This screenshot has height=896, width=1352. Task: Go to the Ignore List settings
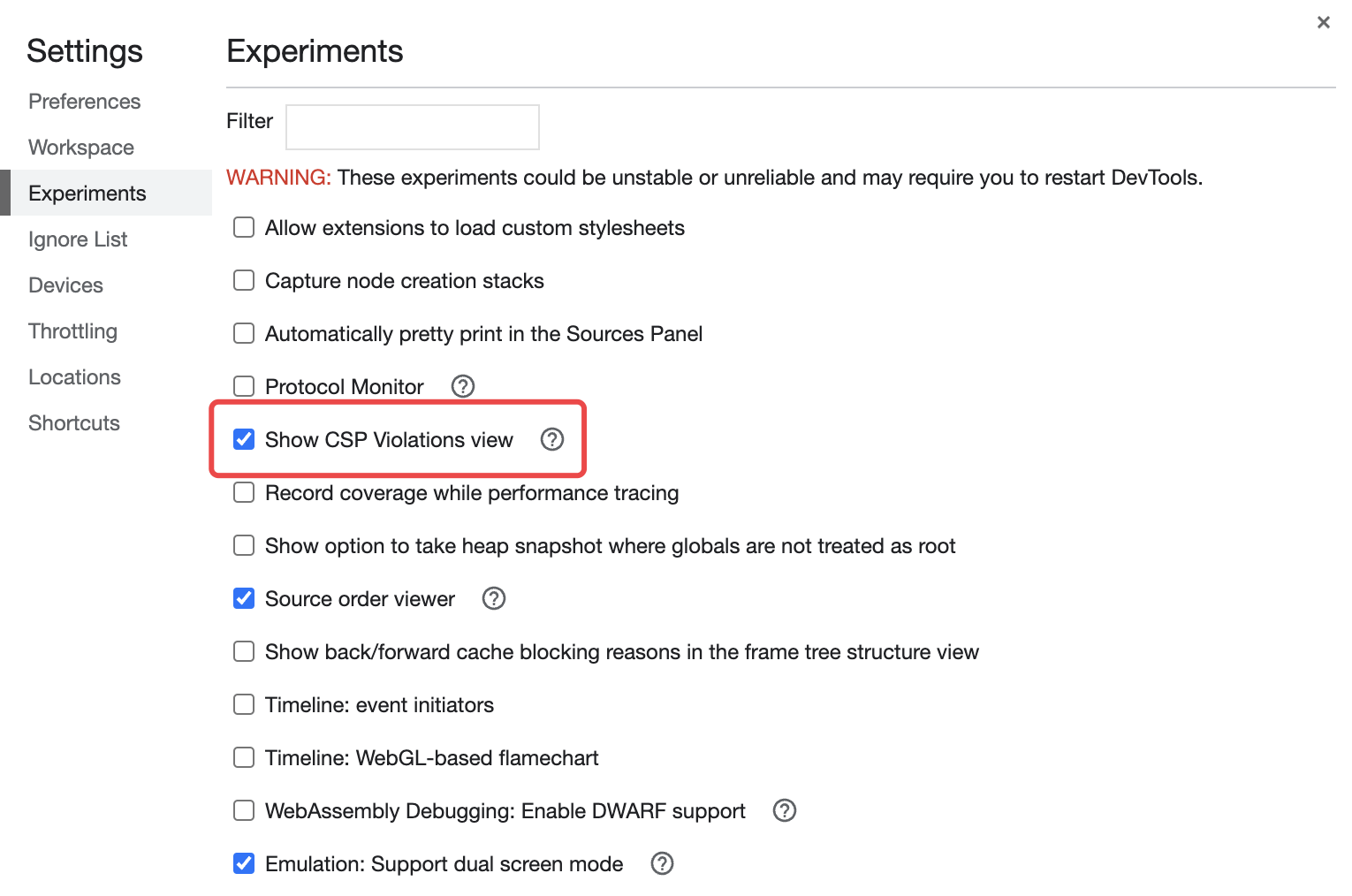tap(78, 239)
